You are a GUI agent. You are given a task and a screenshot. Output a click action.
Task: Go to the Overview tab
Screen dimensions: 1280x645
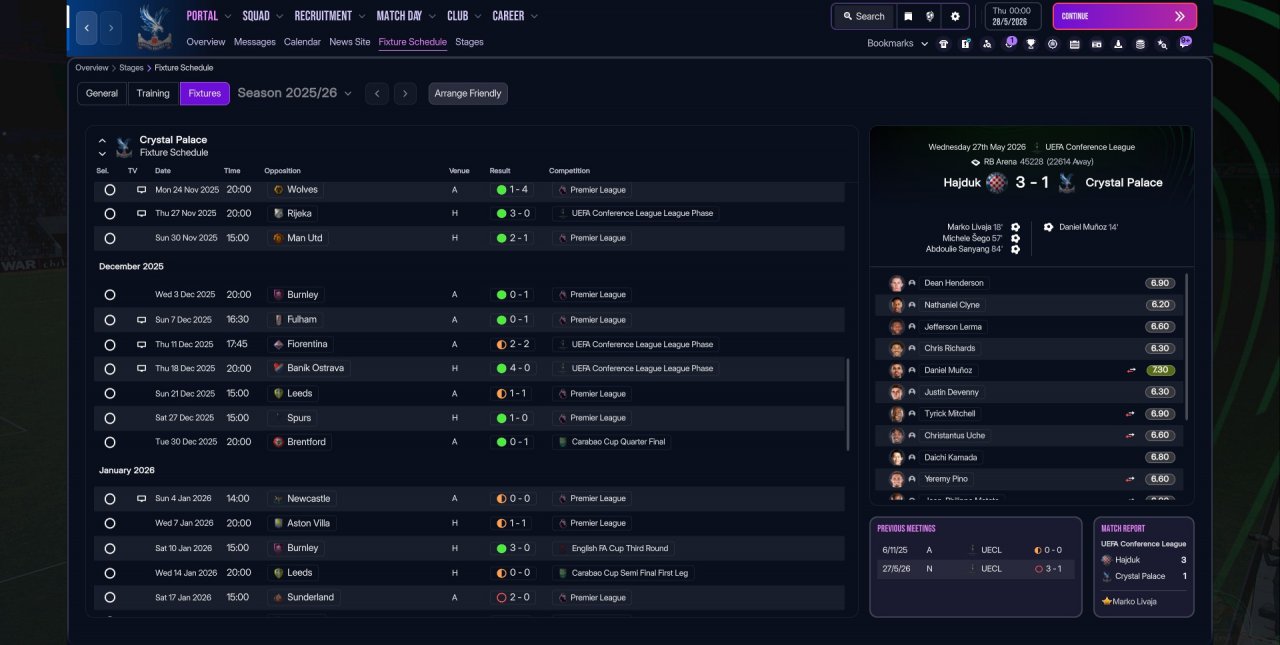click(206, 42)
